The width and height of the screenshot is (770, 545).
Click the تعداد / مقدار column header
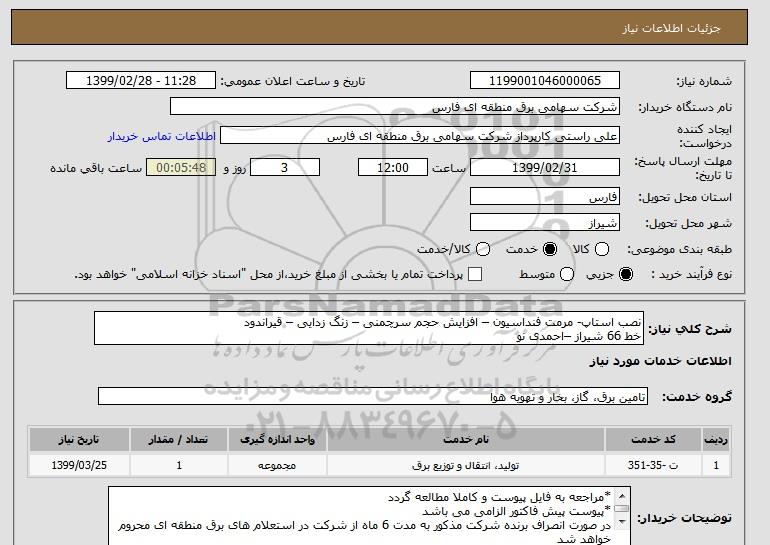click(179, 439)
